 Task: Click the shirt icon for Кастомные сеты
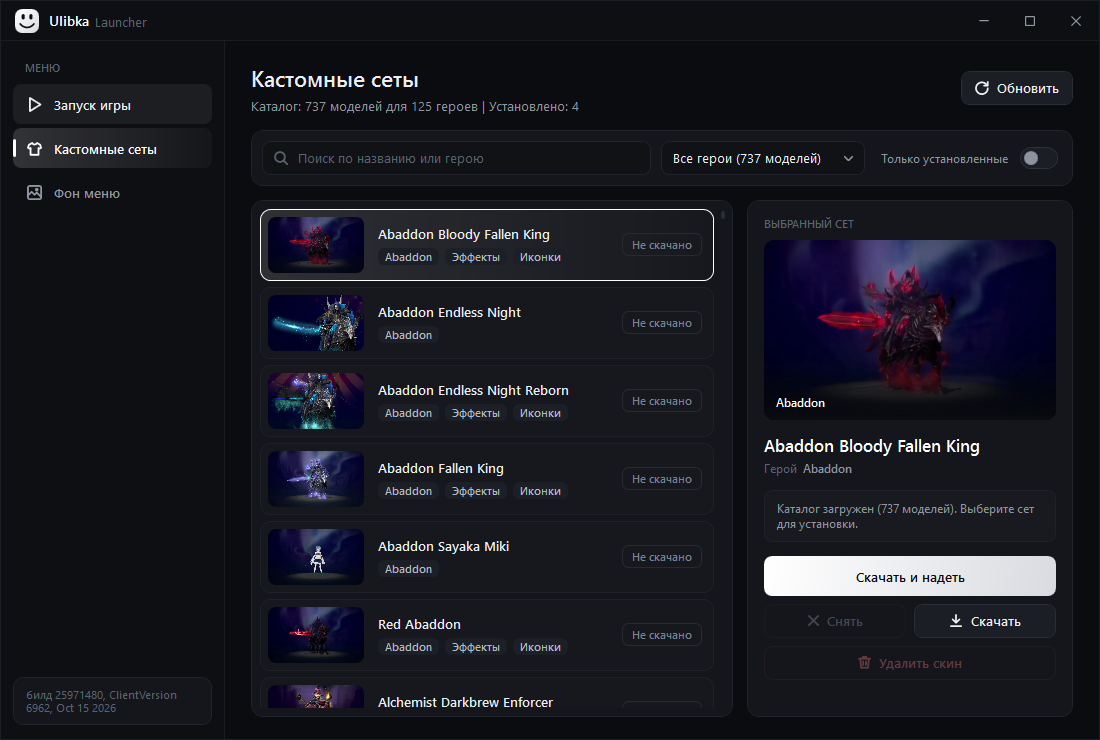pyautogui.click(x=34, y=149)
